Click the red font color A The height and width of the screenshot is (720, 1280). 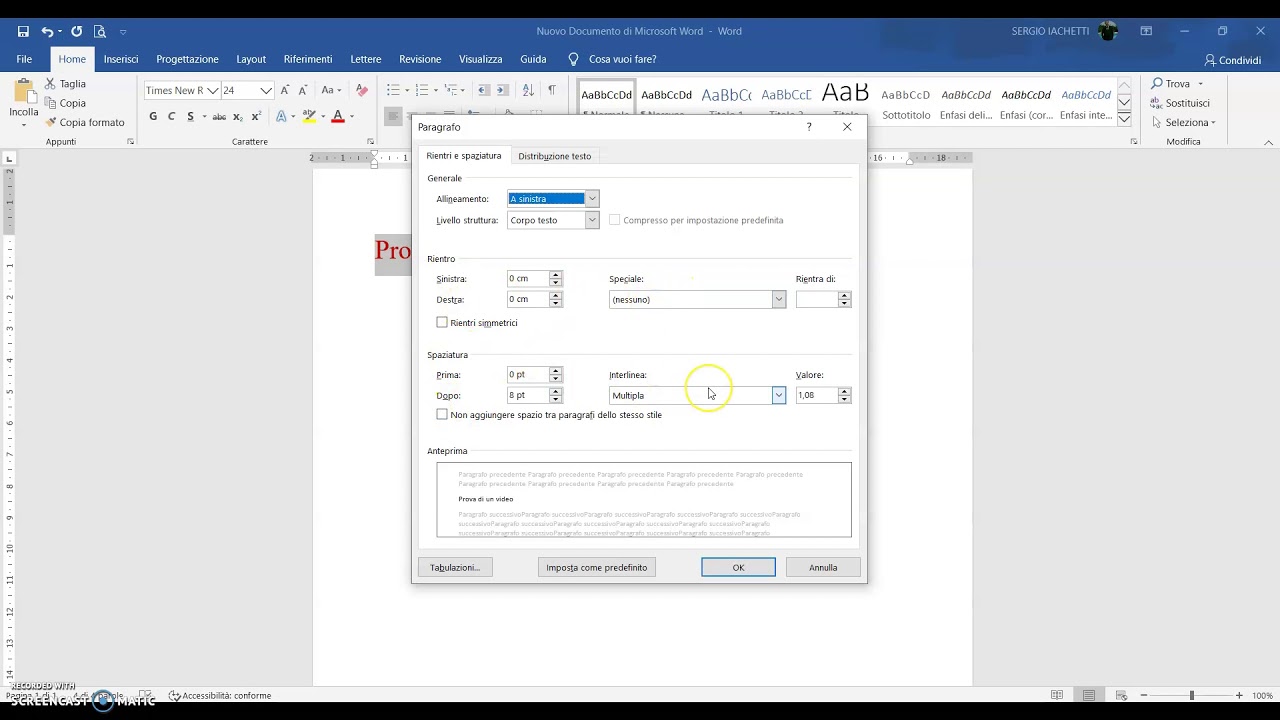pyautogui.click(x=338, y=117)
